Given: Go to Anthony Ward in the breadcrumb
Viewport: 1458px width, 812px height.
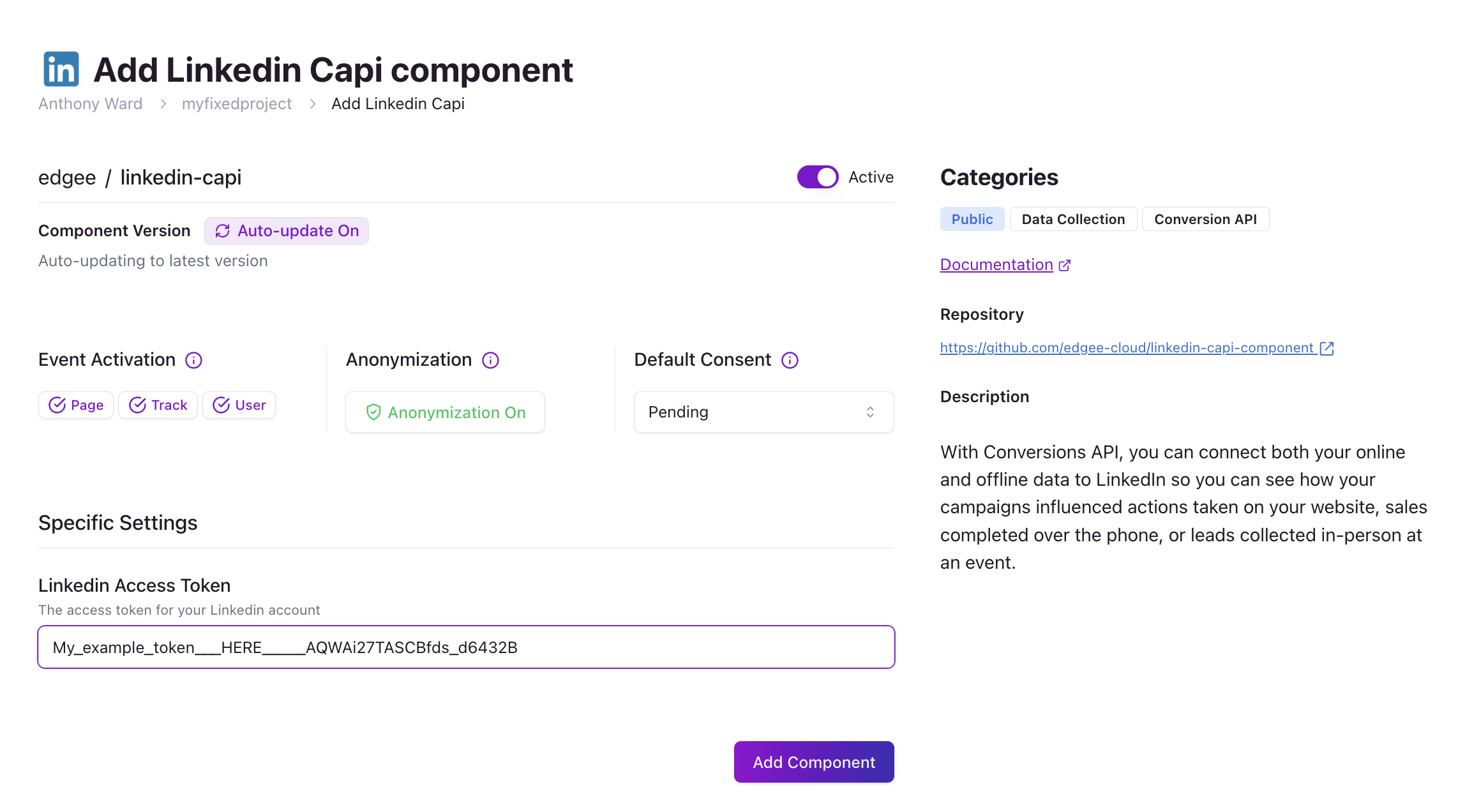Looking at the screenshot, I should point(90,103).
